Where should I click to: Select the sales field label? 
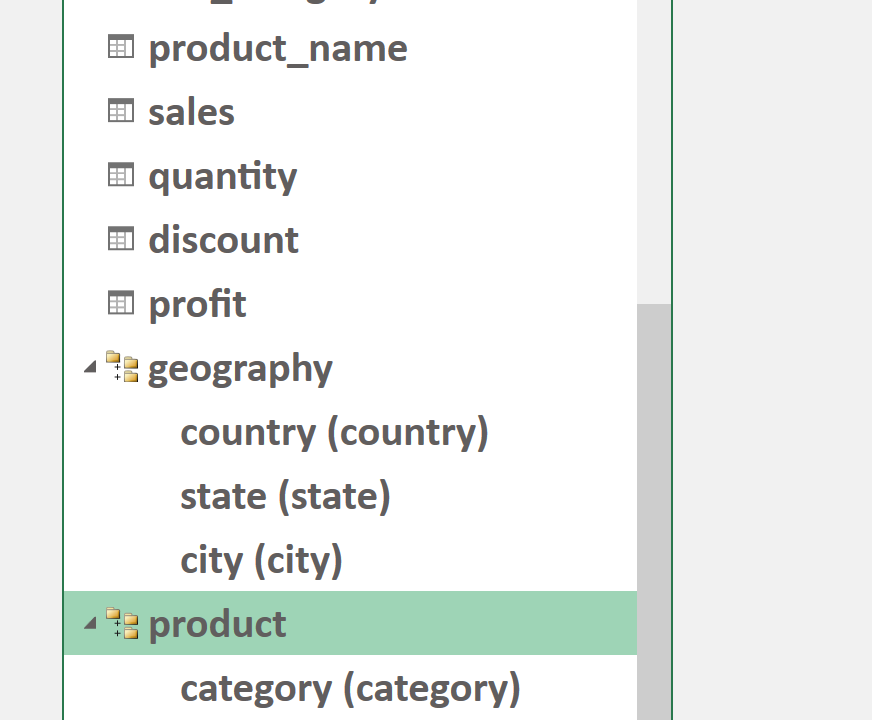tap(191, 112)
